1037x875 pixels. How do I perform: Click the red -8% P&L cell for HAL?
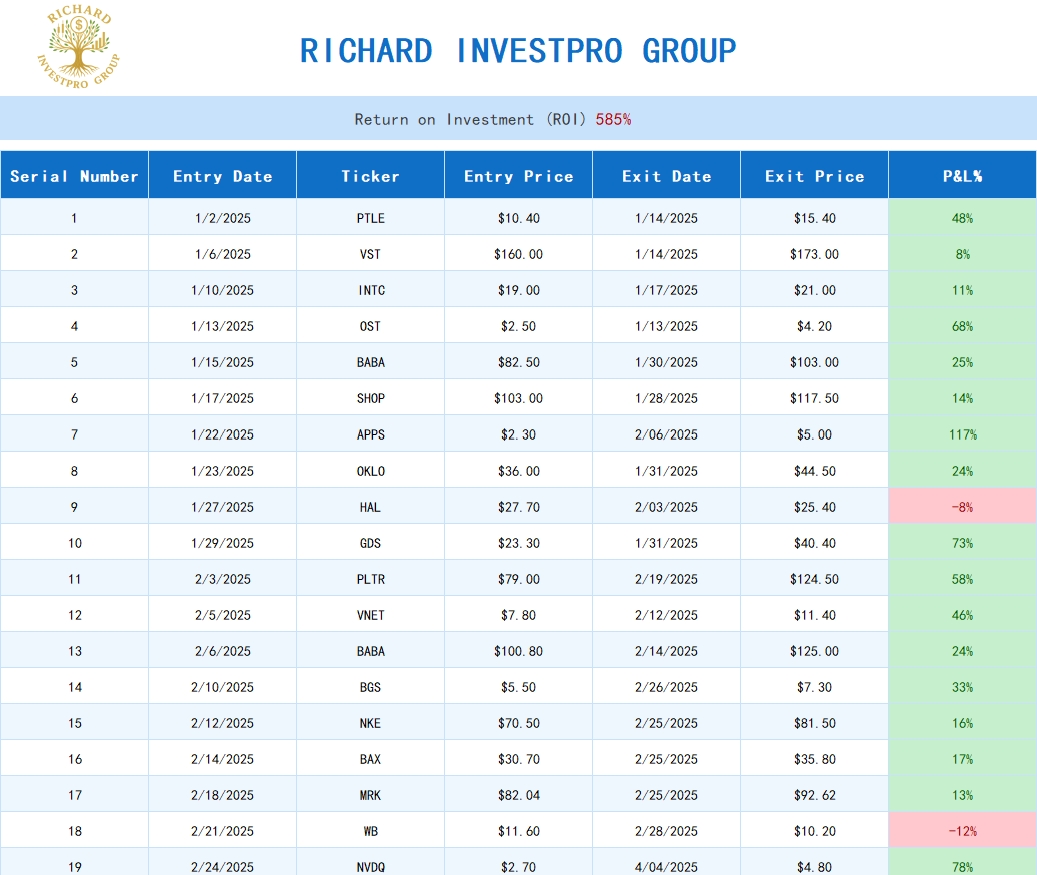962,507
